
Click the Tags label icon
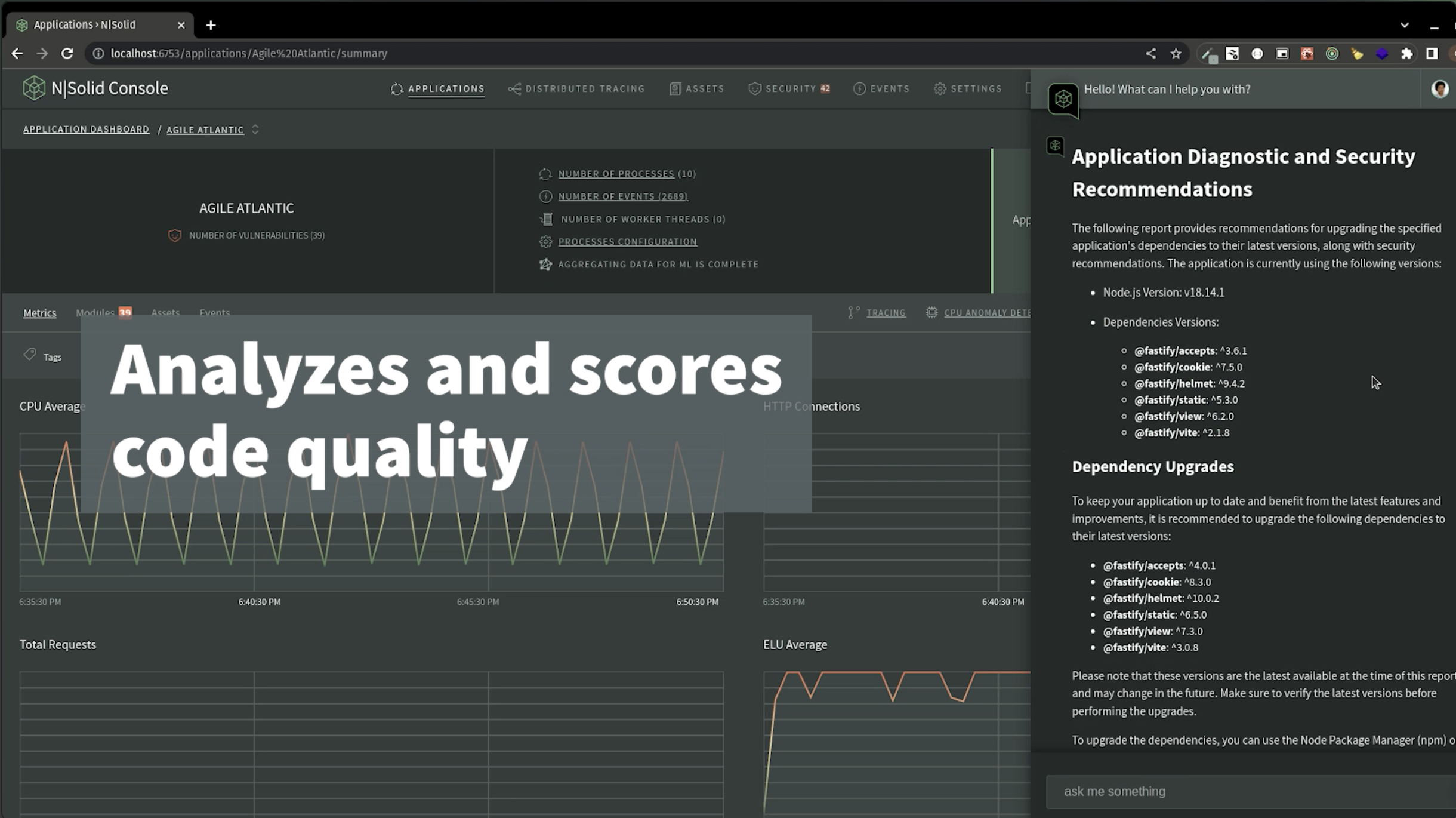point(30,355)
